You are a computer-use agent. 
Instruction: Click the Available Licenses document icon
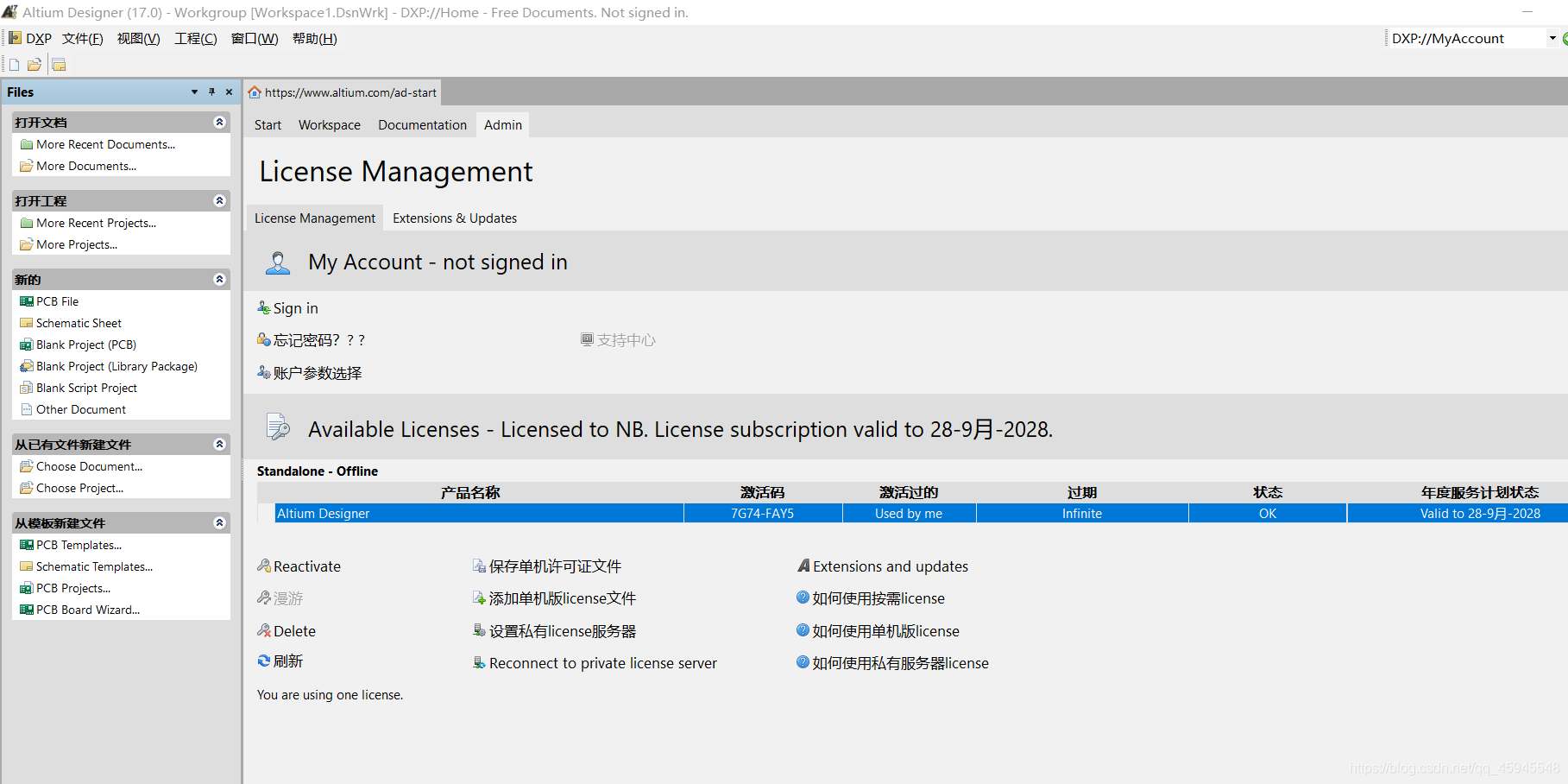point(278,427)
